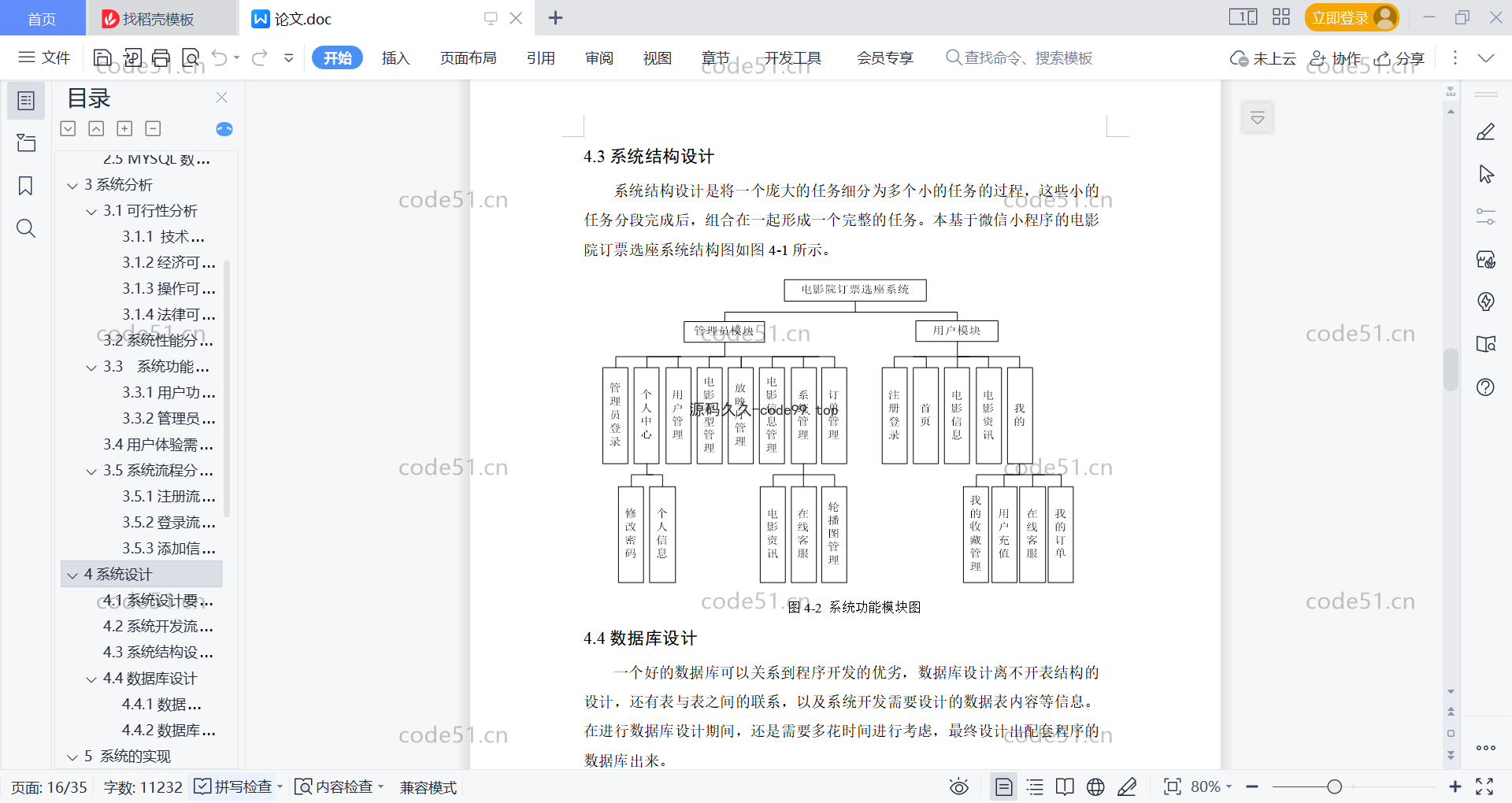
Task: Open the outline panel icon in sidebar
Action: pyautogui.click(x=26, y=101)
